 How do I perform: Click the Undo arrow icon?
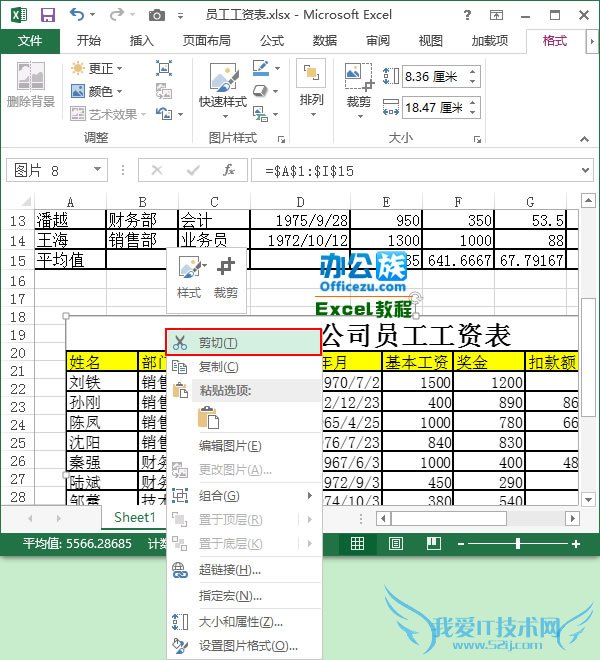(77, 15)
